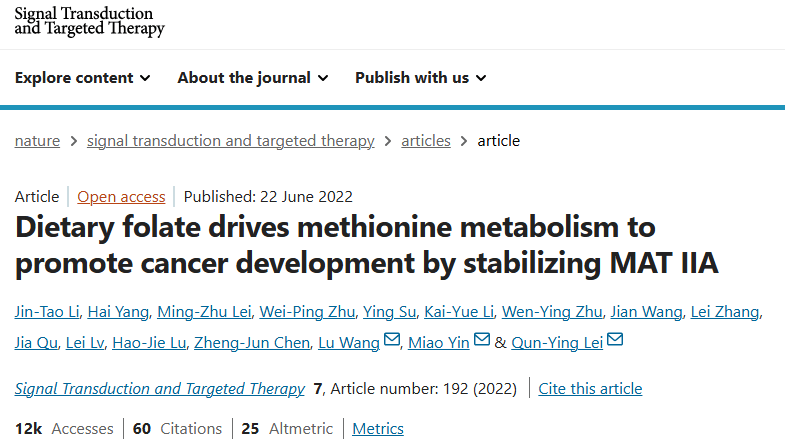Go to the nature breadcrumb link

pos(37,141)
